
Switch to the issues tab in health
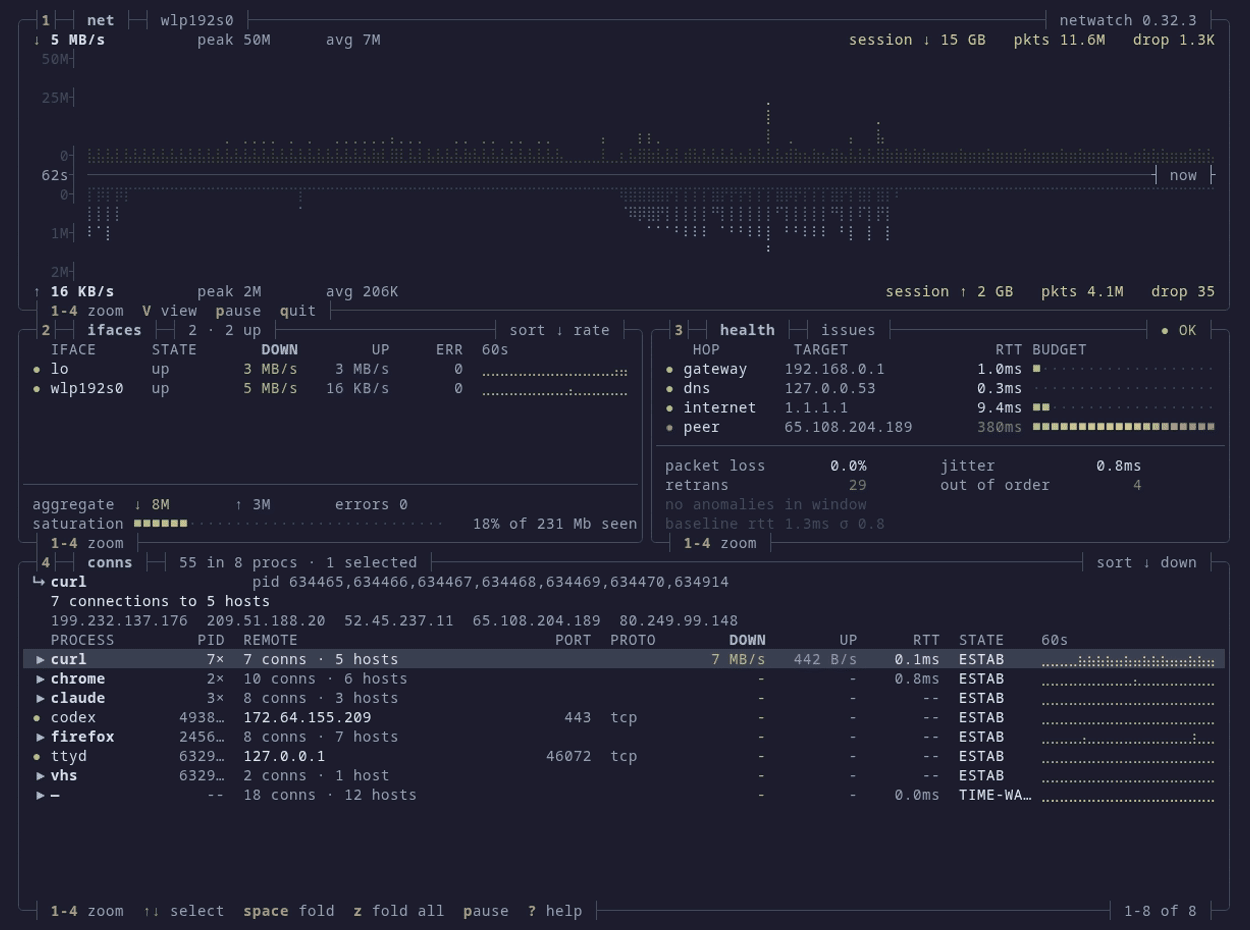pos(848,330)
